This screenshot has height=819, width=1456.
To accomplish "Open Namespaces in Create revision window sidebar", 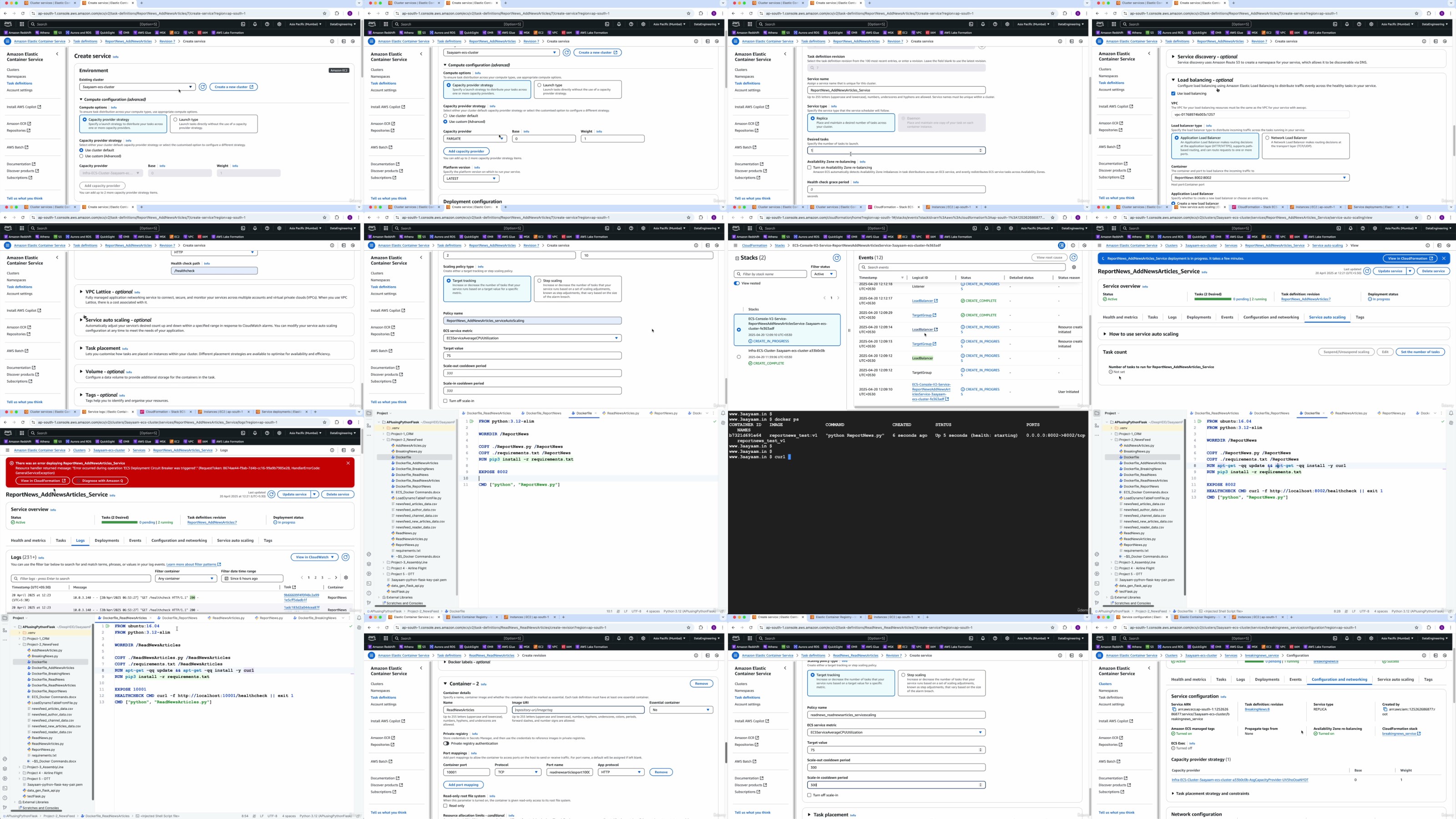I will [x=380, y=691].
